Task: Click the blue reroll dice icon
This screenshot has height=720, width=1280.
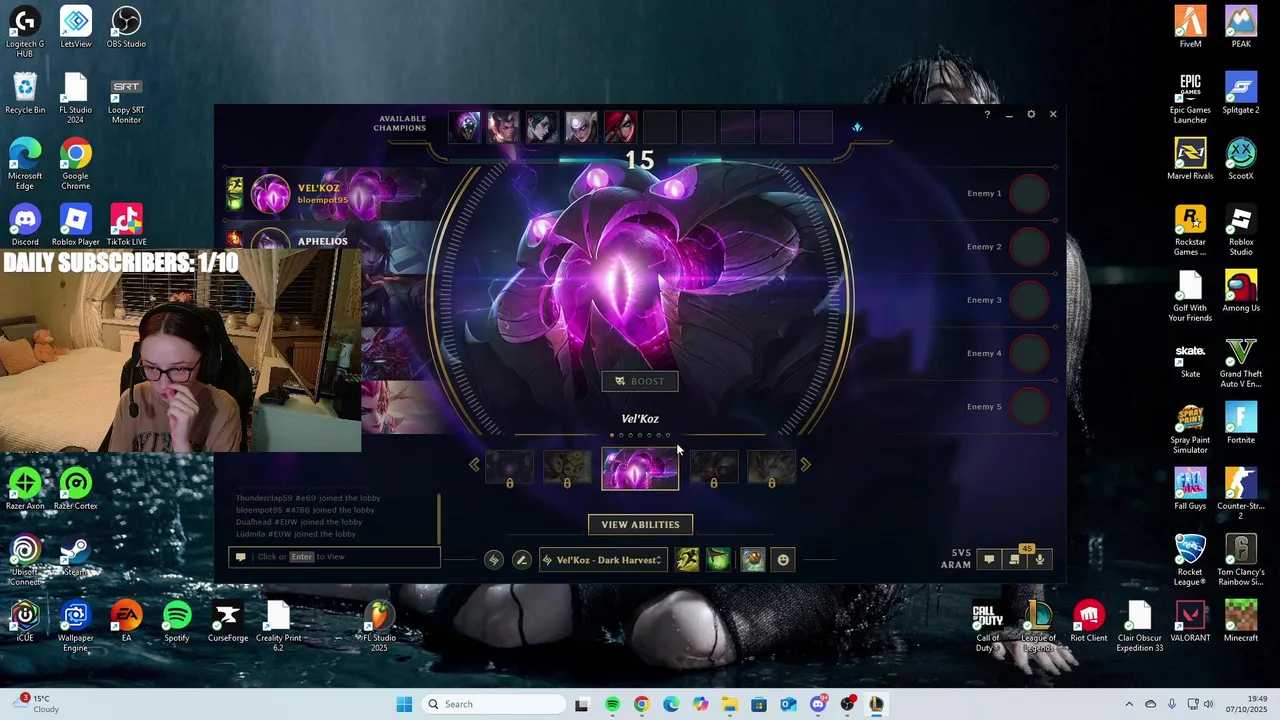Action: point(857,128)
